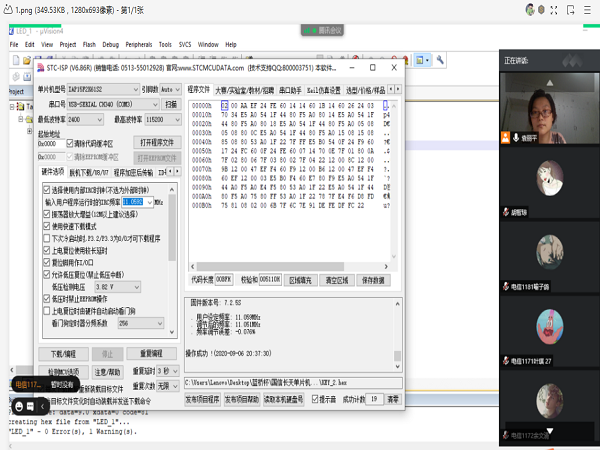Click the up arrow above speaker video

tap(549, 83)
